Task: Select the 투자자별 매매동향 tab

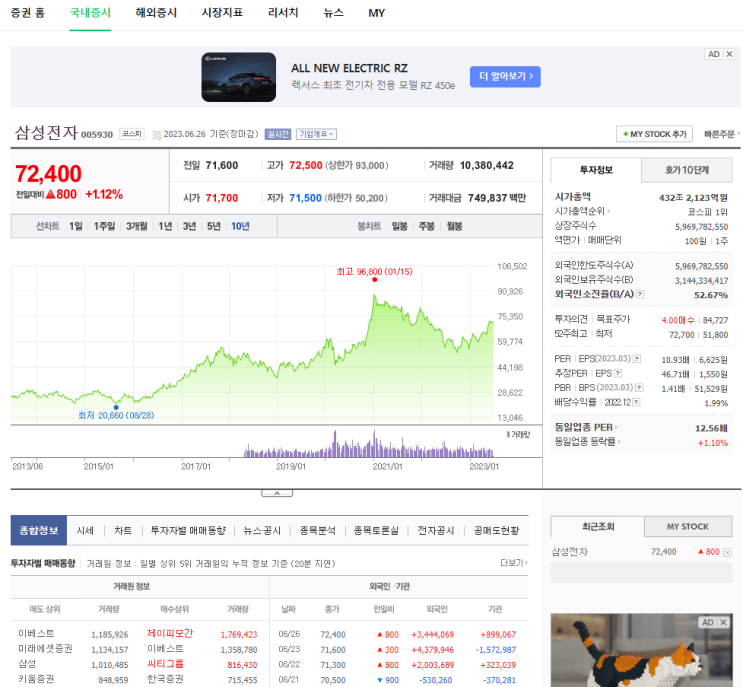Action: coord(188,531)
